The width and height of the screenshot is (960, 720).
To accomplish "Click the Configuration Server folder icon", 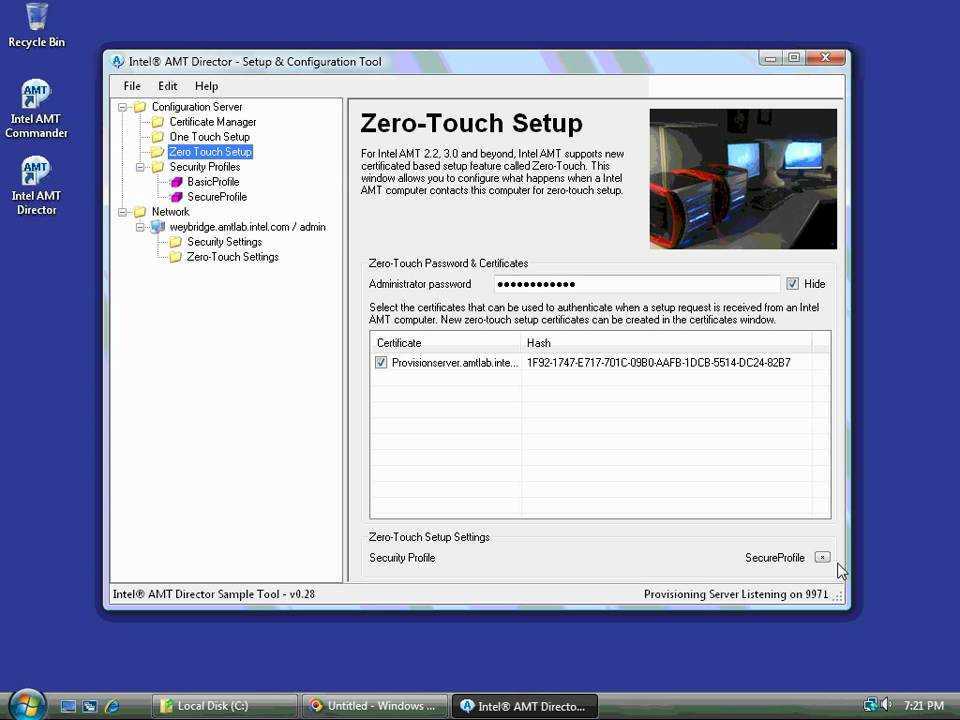I will (140, 107).
